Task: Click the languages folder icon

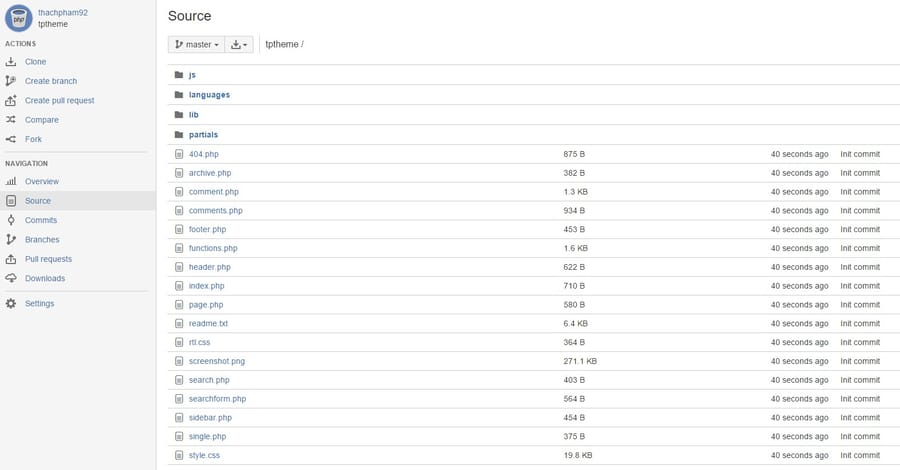Action: pos(179,95)
